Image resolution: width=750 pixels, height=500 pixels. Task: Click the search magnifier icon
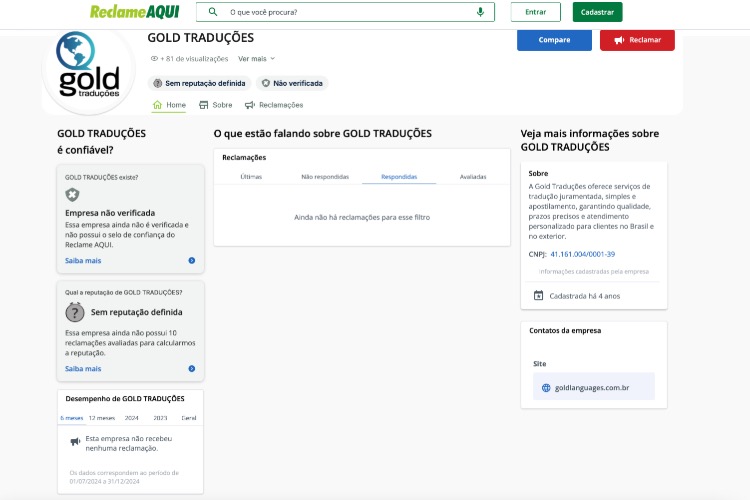pos(213,12)
